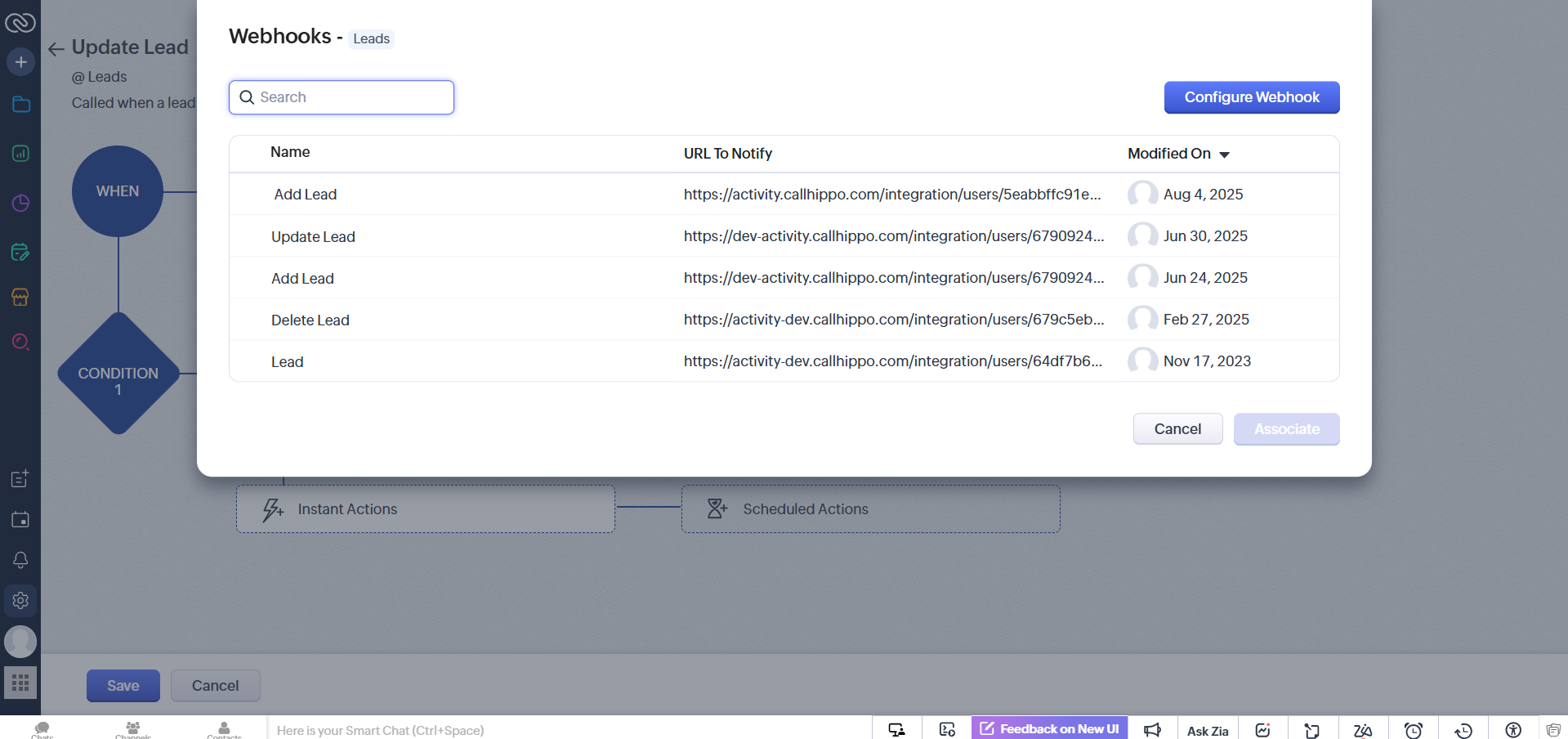Click the Save button at bottom

click(x=123, y=686)
